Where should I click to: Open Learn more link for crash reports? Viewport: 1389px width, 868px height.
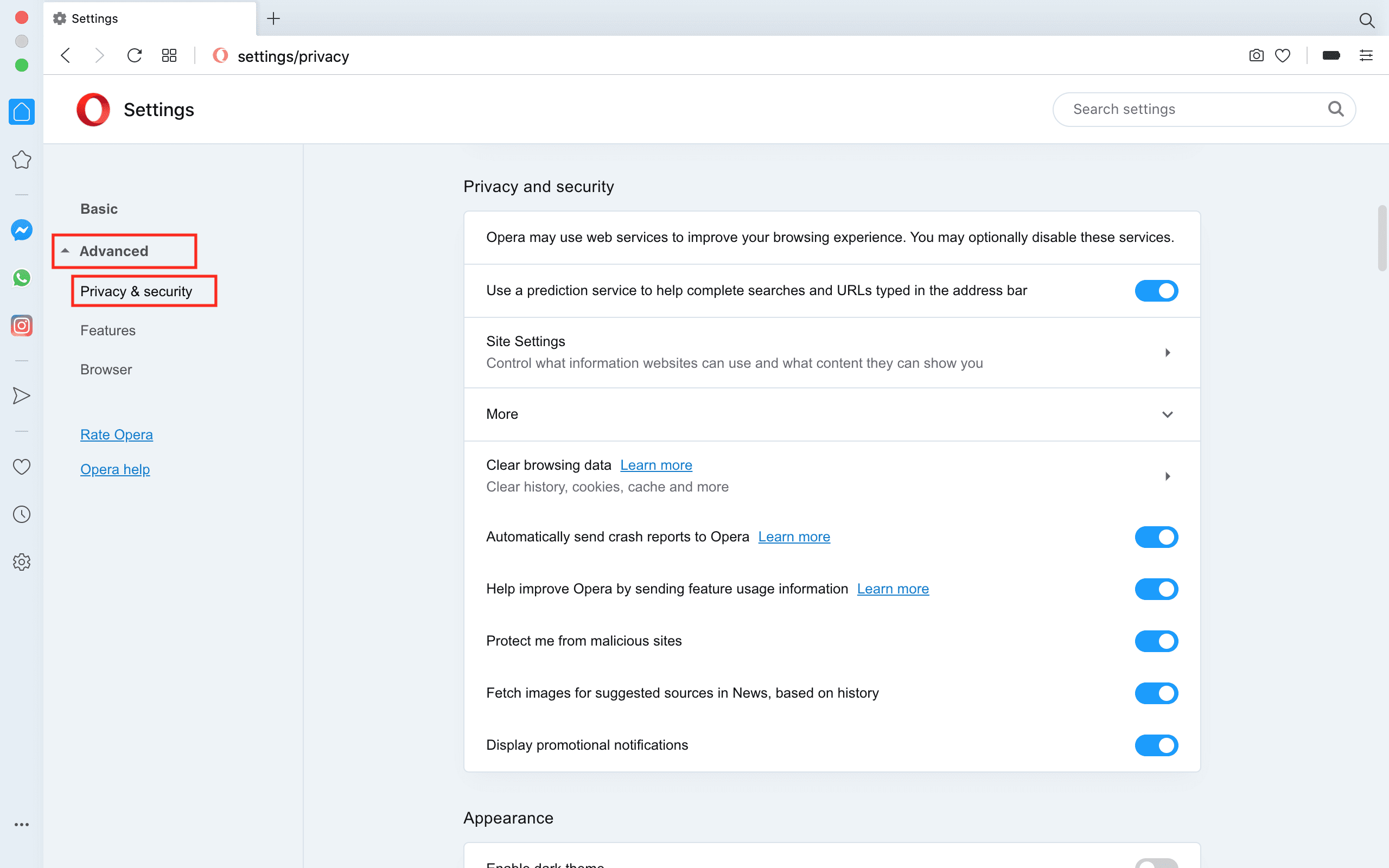(794, 537)
